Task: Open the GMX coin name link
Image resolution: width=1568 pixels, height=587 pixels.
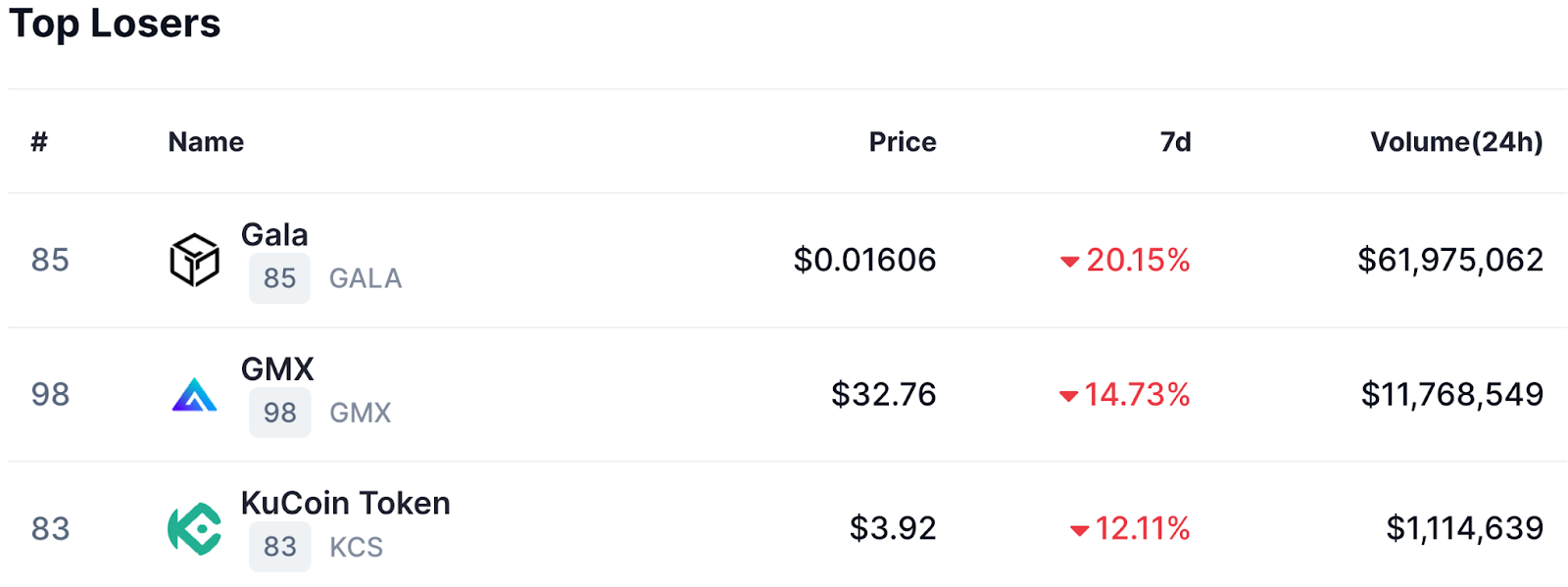Action: 277,369
